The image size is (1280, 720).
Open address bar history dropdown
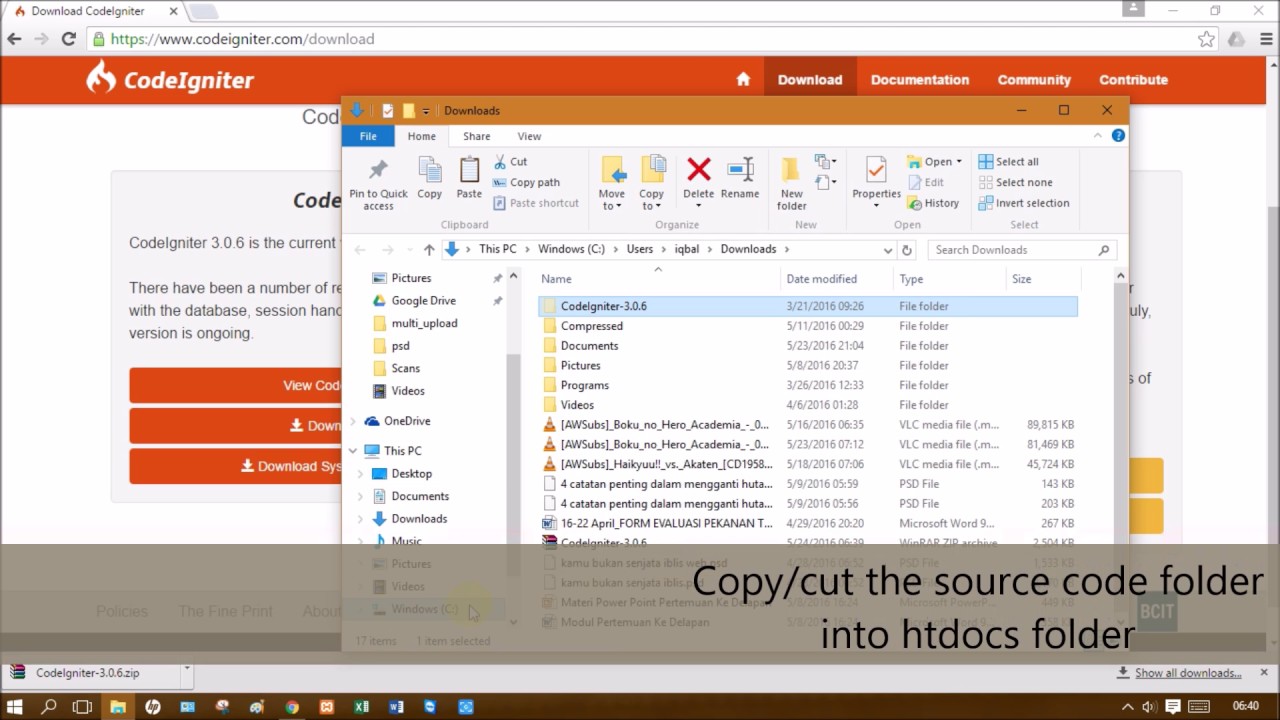tap(887, 250)
